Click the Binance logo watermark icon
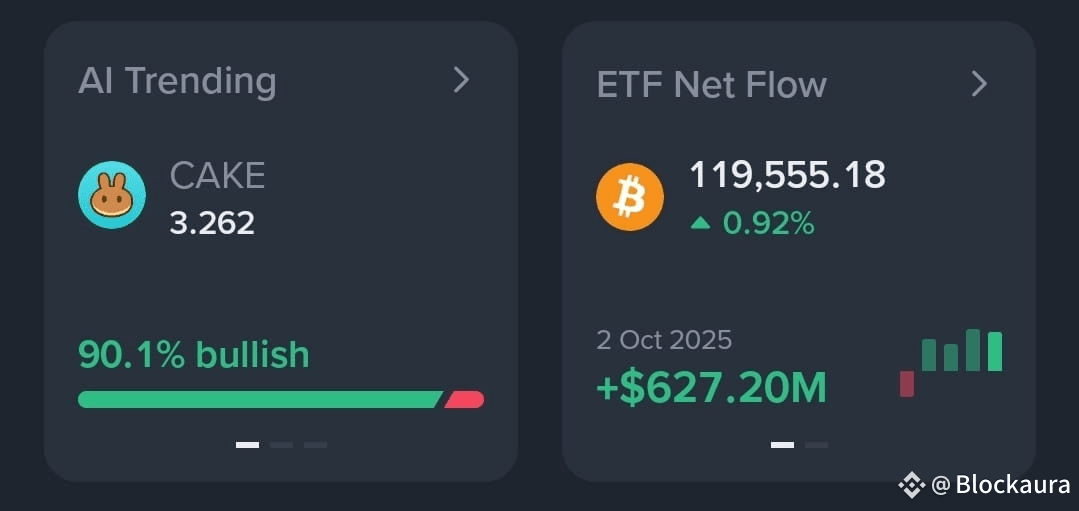The height and width of the screenshot is (511, 1079). tap(911, 485)
